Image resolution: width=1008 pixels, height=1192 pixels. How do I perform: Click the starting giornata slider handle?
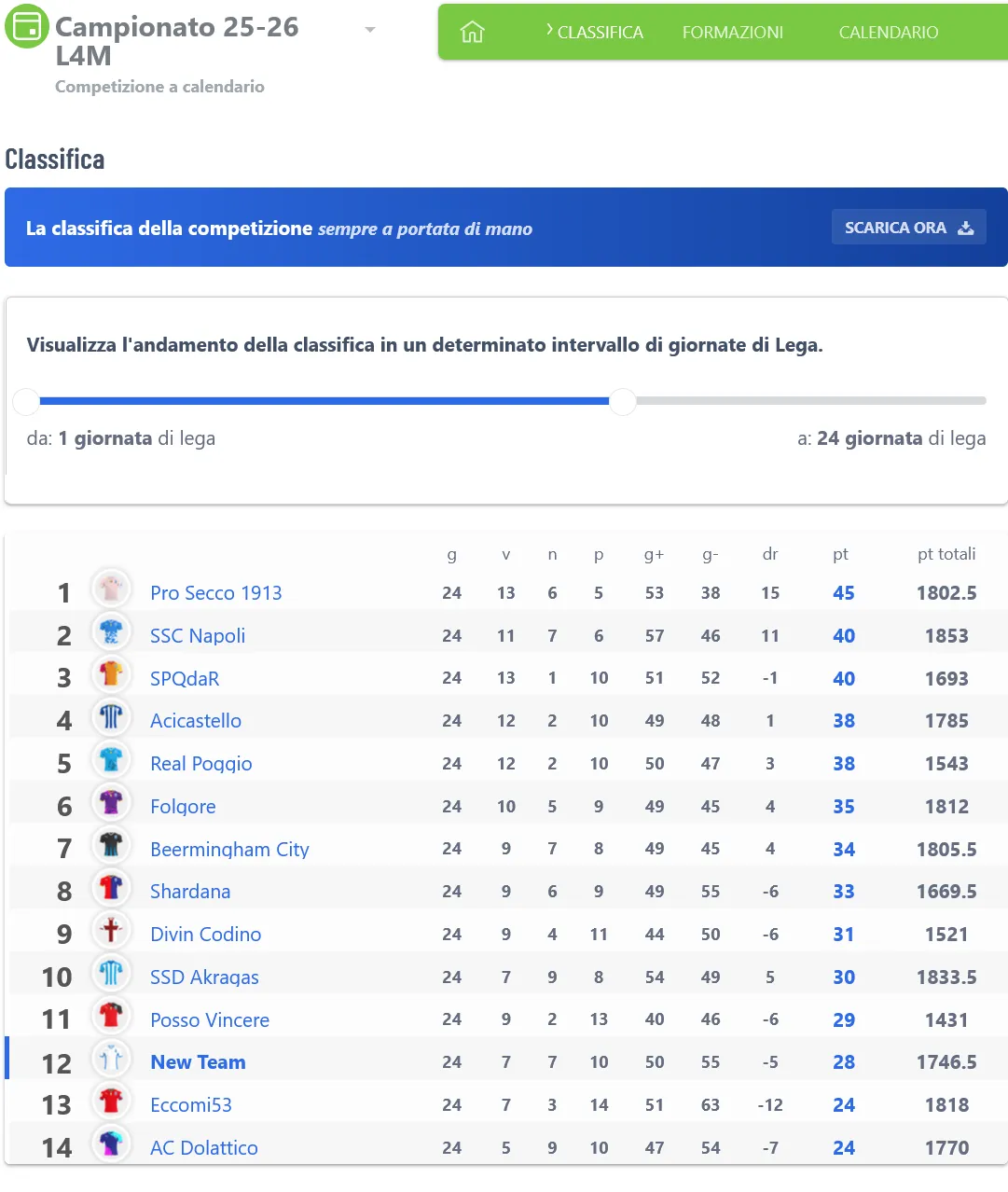coord(26,401)
